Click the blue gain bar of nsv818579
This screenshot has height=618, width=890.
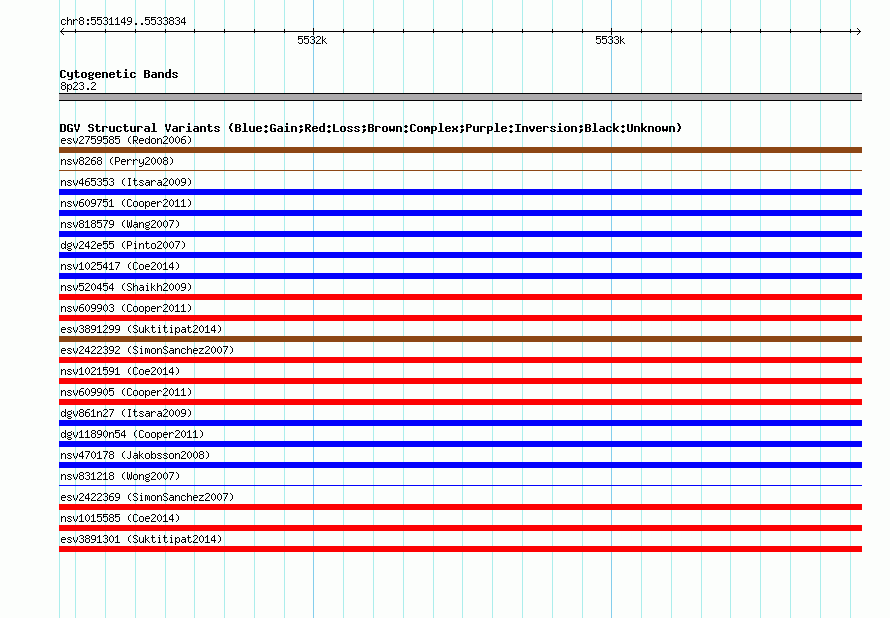[460, 234]
